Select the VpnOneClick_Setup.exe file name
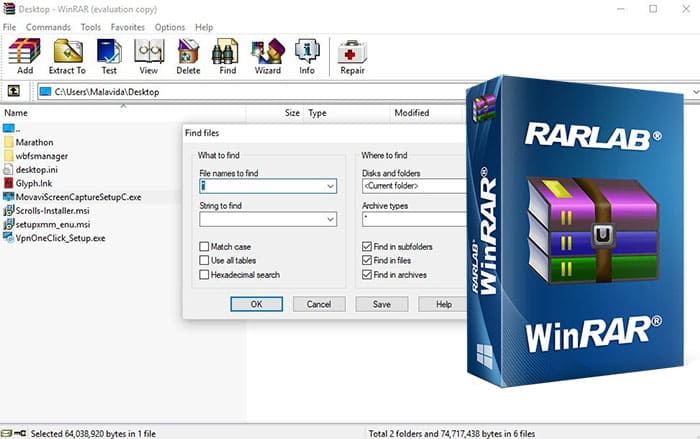Viewport: 700px width, 439px height. click(x=61, y=238)
